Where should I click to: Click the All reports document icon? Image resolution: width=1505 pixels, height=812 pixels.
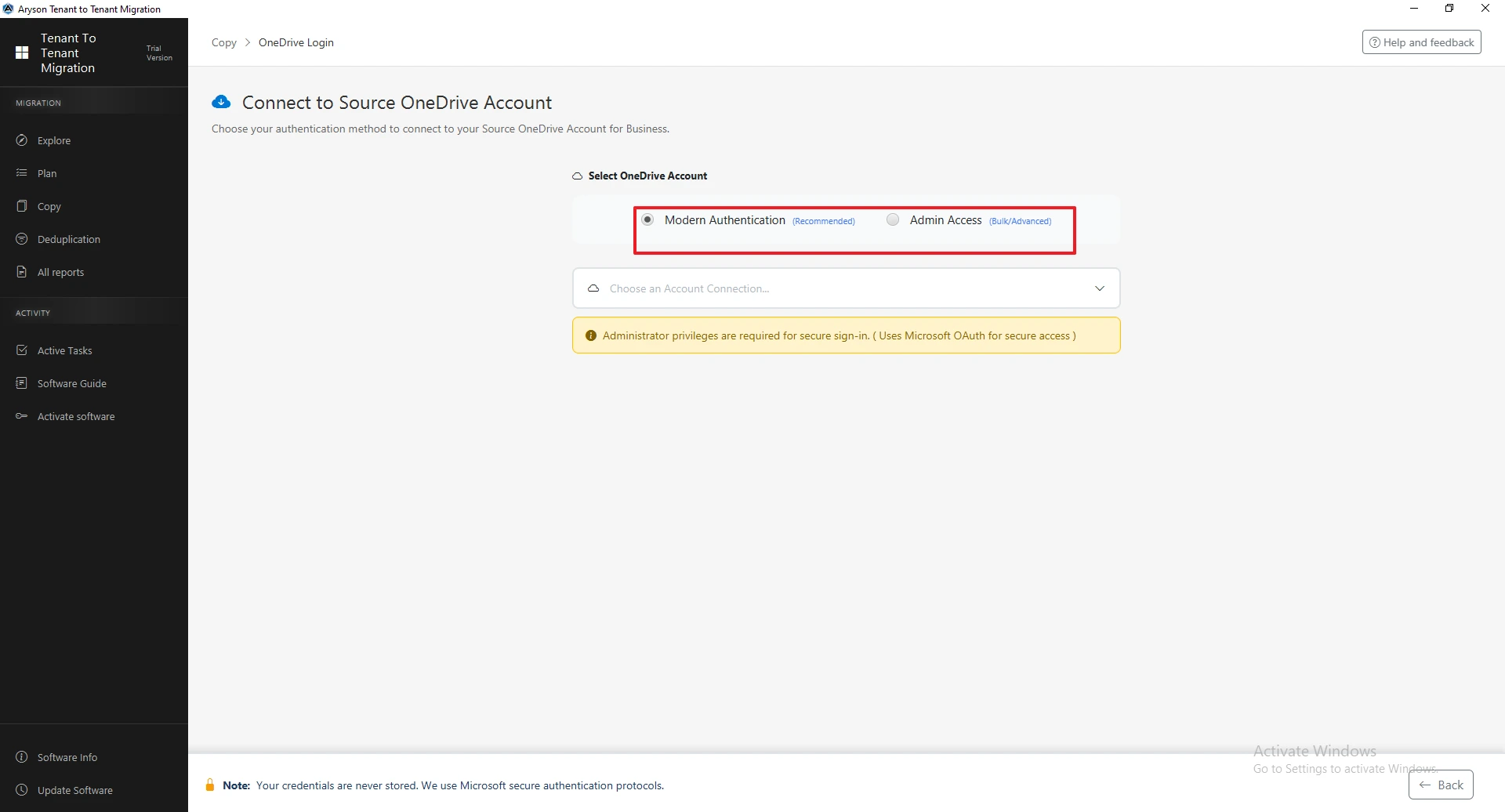click(x=22, y=272)
